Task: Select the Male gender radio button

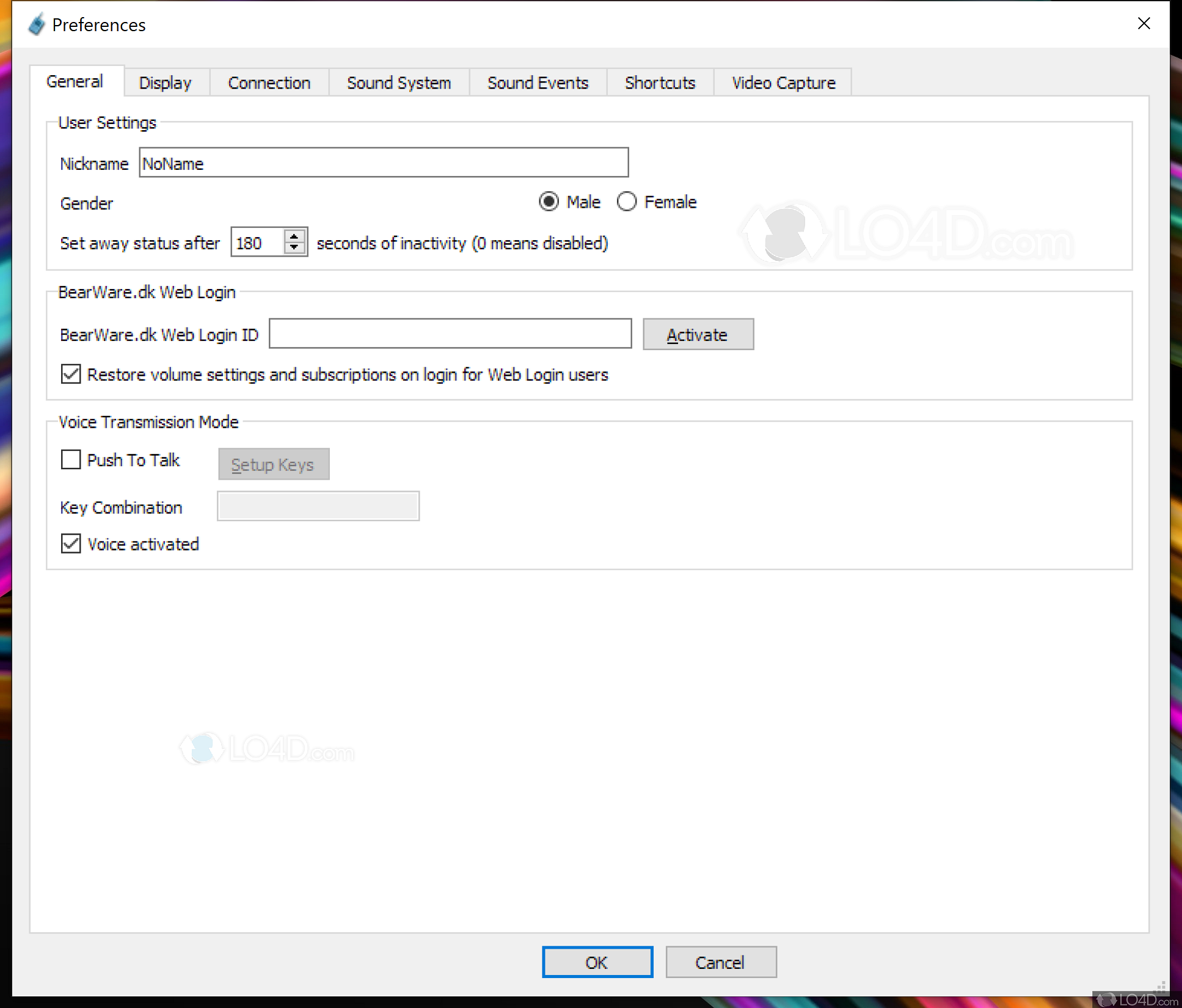Action: click(x=549, y=202)
